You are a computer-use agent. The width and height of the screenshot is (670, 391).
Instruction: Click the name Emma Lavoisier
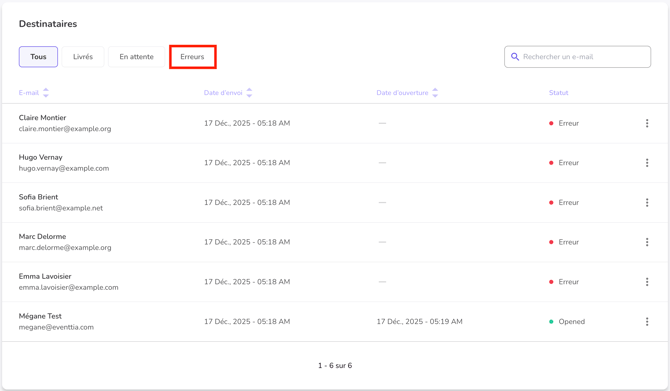click(x=45, y=276)
